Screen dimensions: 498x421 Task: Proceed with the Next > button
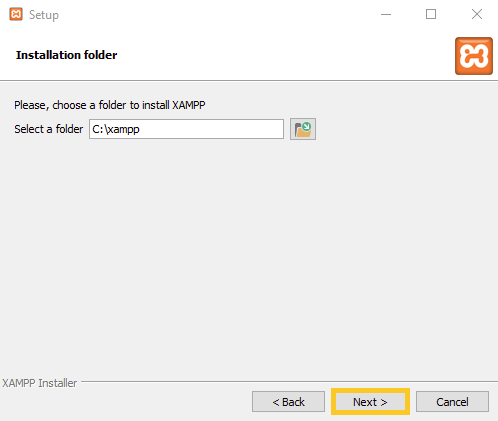point(370,402)
